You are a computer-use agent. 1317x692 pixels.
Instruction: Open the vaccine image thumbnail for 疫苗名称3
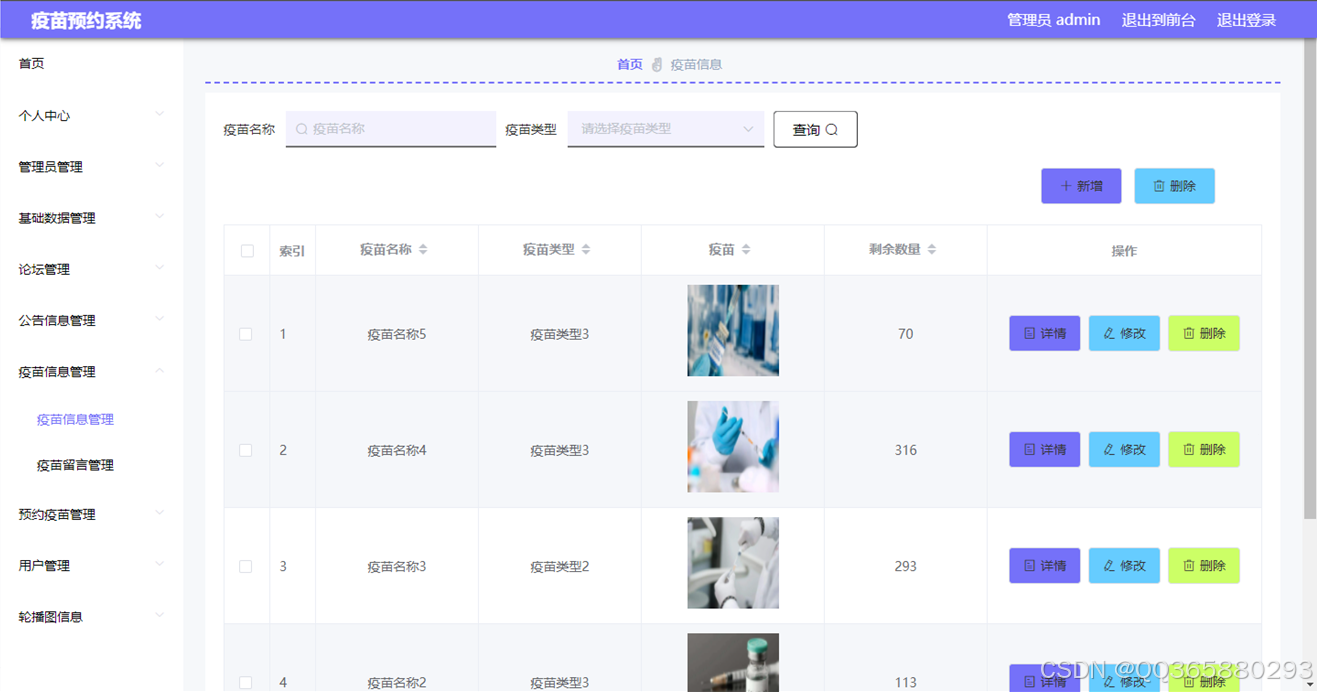733,563
